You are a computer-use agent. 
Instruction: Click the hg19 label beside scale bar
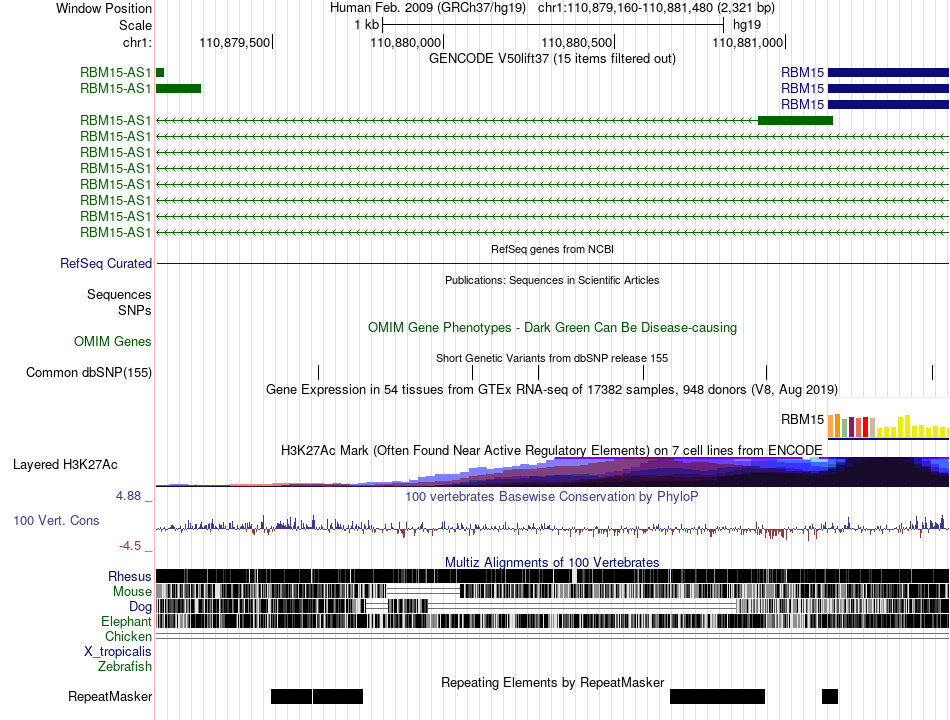746,25
